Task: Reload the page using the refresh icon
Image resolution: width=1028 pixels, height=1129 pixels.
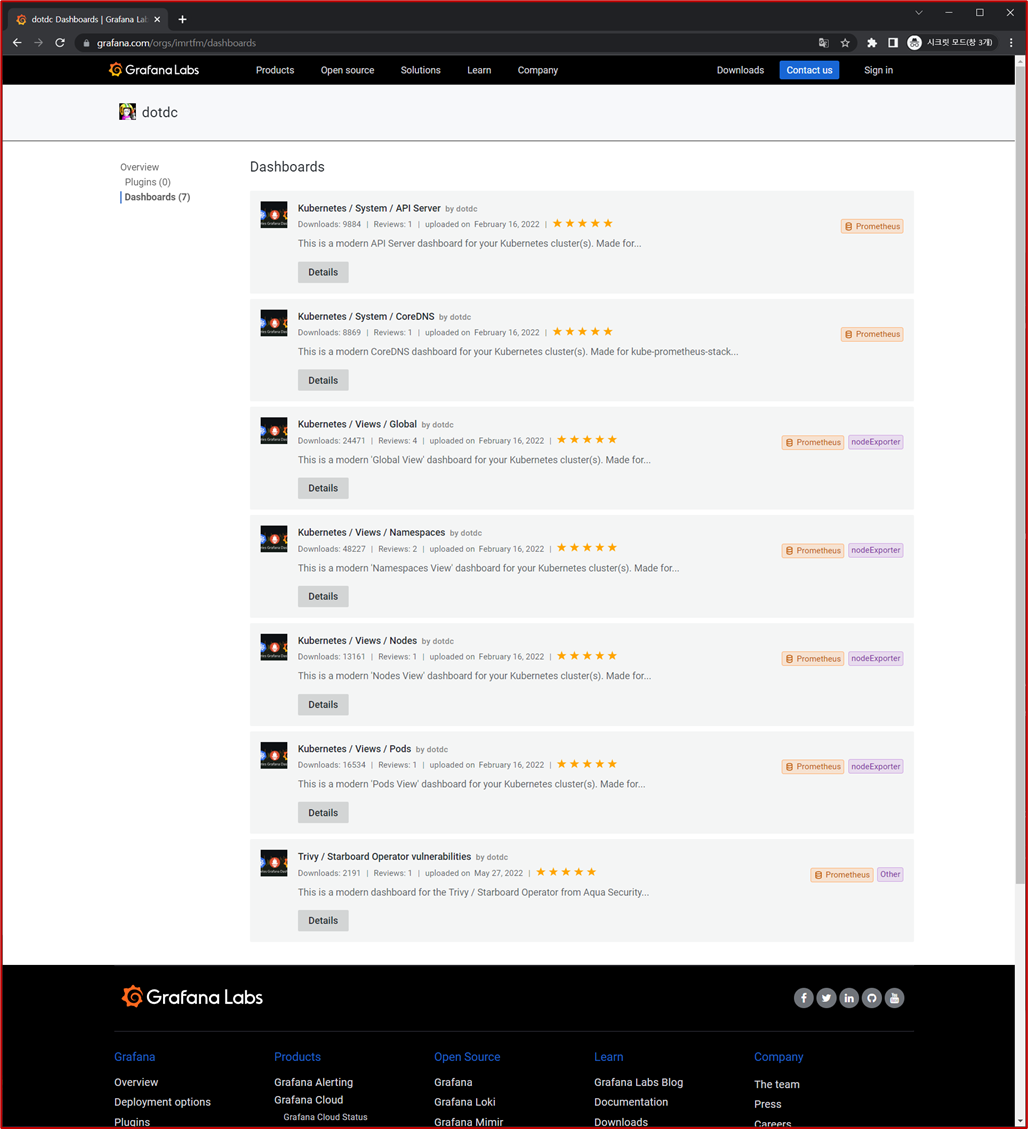Action: (x=60, y=43)
